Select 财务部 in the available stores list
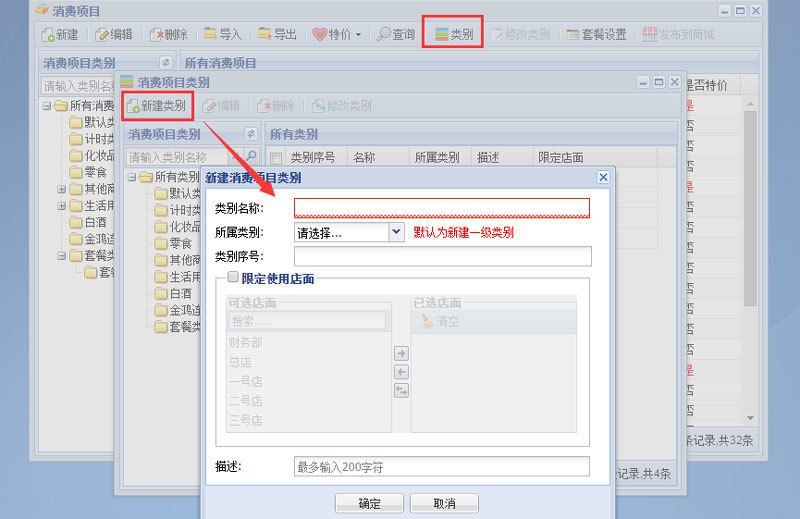This screenshot has width=800, height=519. (245, 342)
